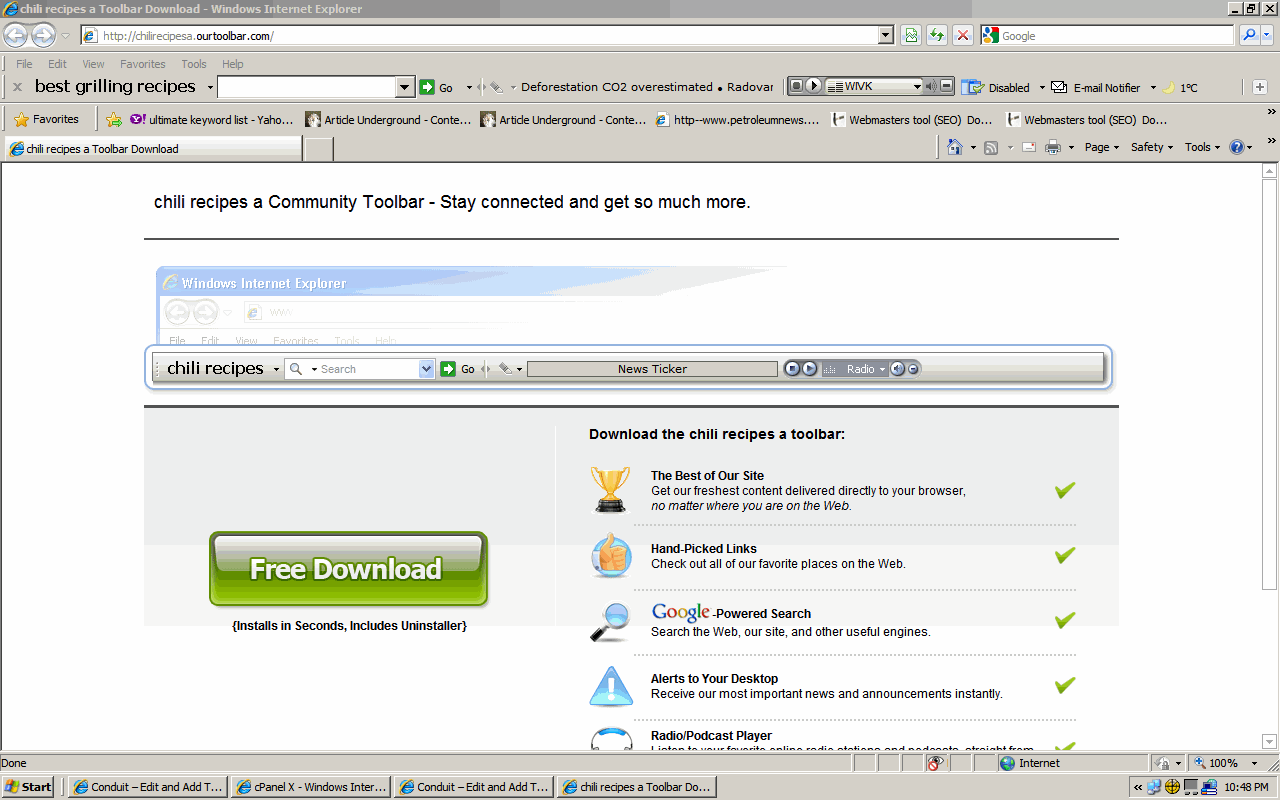Open the Safety command bar menu

pos(1152,147)
